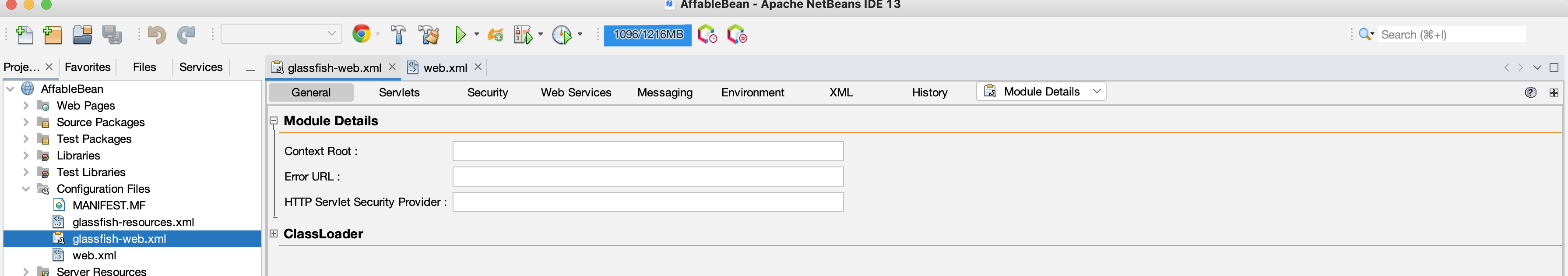Screen dimensions: 1568x276
Task: Close the web.xml editor tab
Action: (x=478, y=67)
